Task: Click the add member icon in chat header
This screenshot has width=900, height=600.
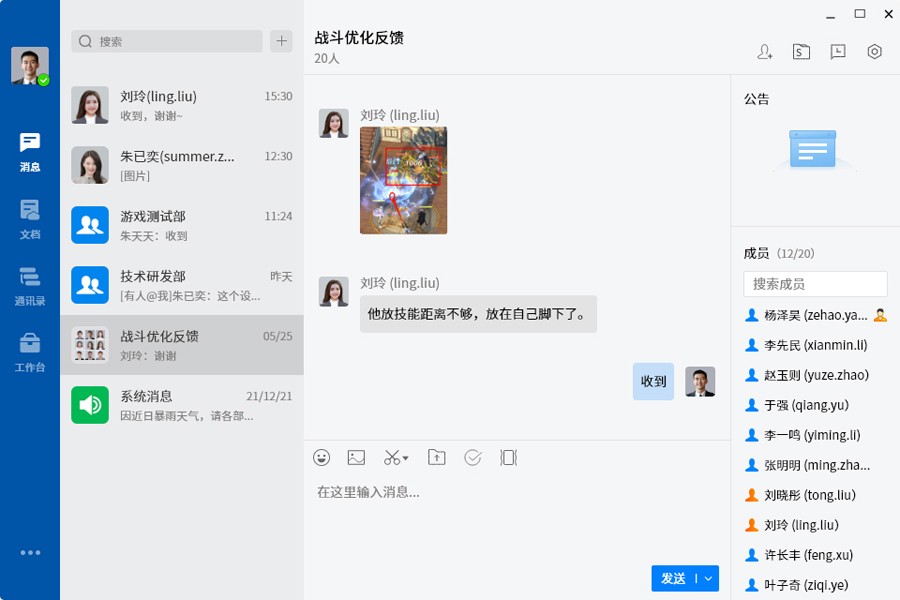Action: click(x=764, y=51)
